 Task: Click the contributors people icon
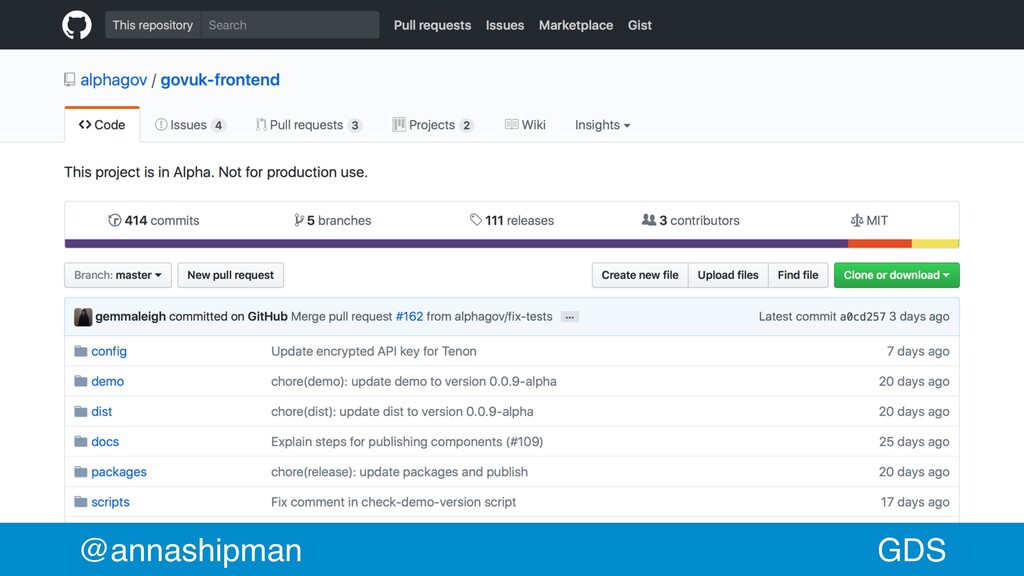pyautogui.click(x=648, y=220)
